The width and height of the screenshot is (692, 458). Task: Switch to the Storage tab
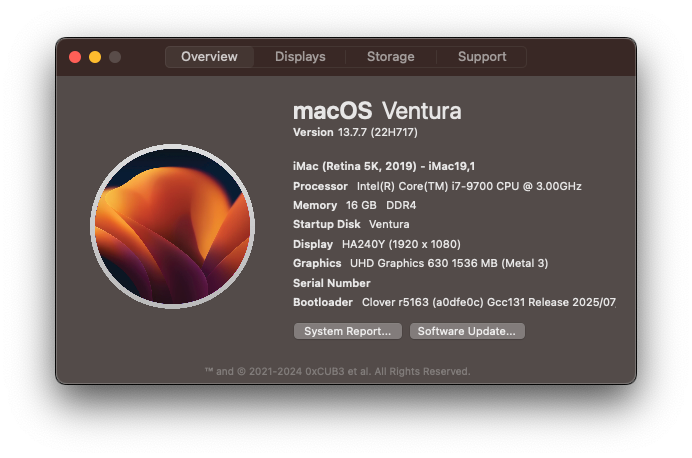coord(391,57)
